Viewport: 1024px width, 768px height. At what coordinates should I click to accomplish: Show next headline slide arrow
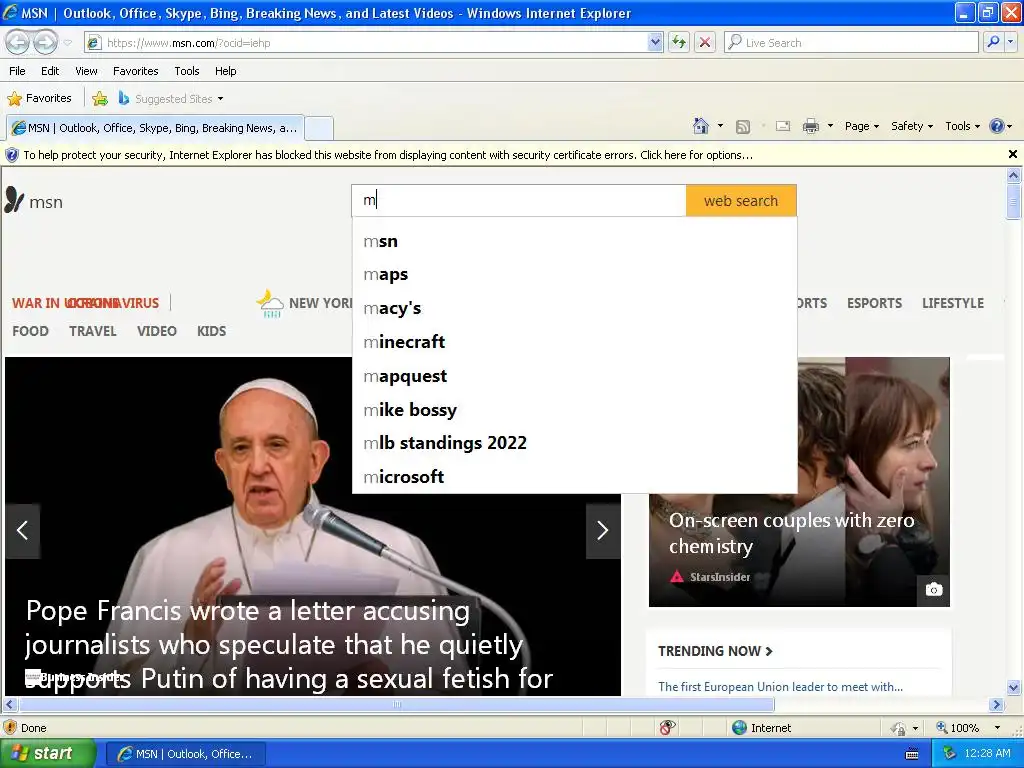pyautogui.click(x=603, y=530)
